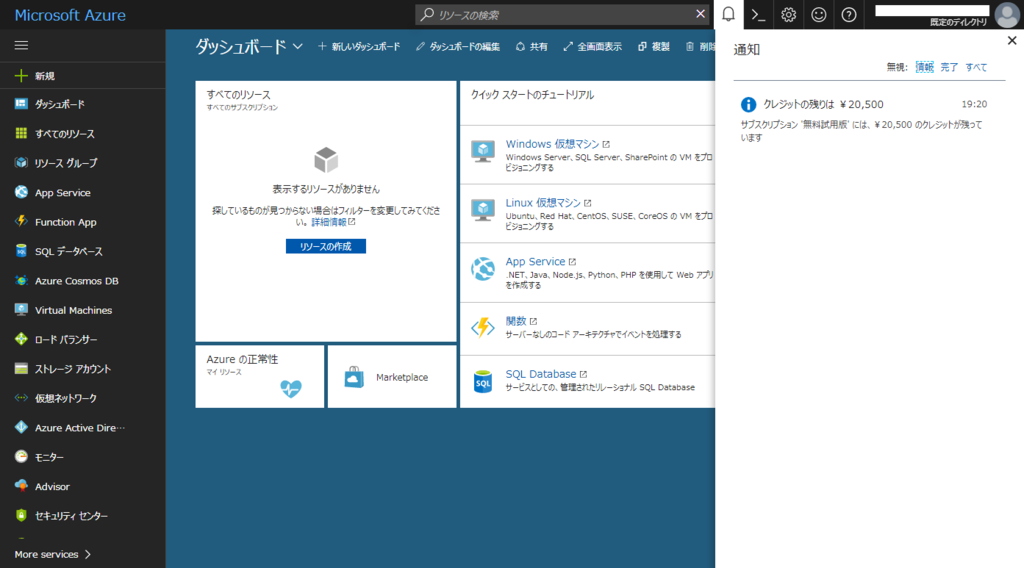The width and height of the screenshot is (1024, 568).
Task: Open the notifications bell icon
Action: point(728,14)
